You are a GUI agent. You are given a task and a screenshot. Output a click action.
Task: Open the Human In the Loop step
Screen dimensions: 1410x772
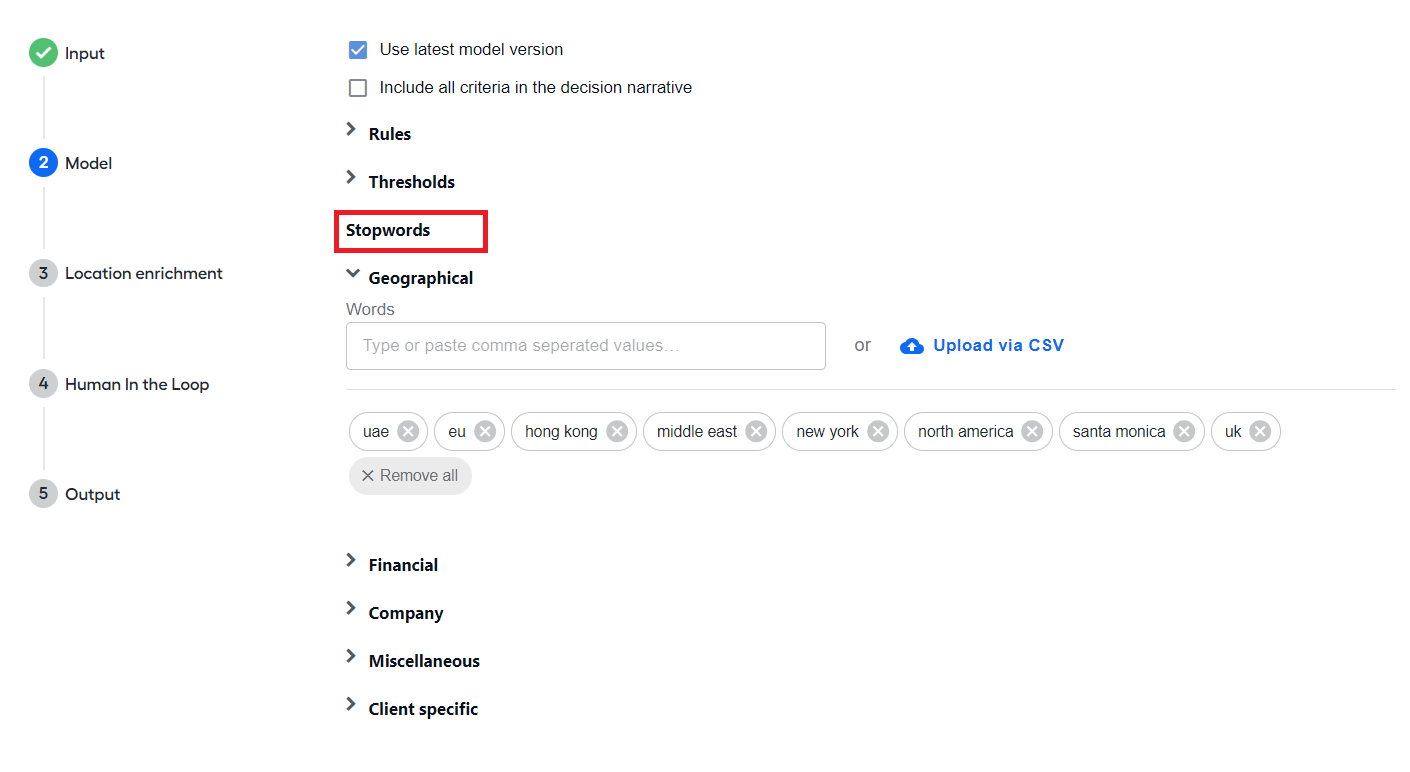[x=137, y=384]
